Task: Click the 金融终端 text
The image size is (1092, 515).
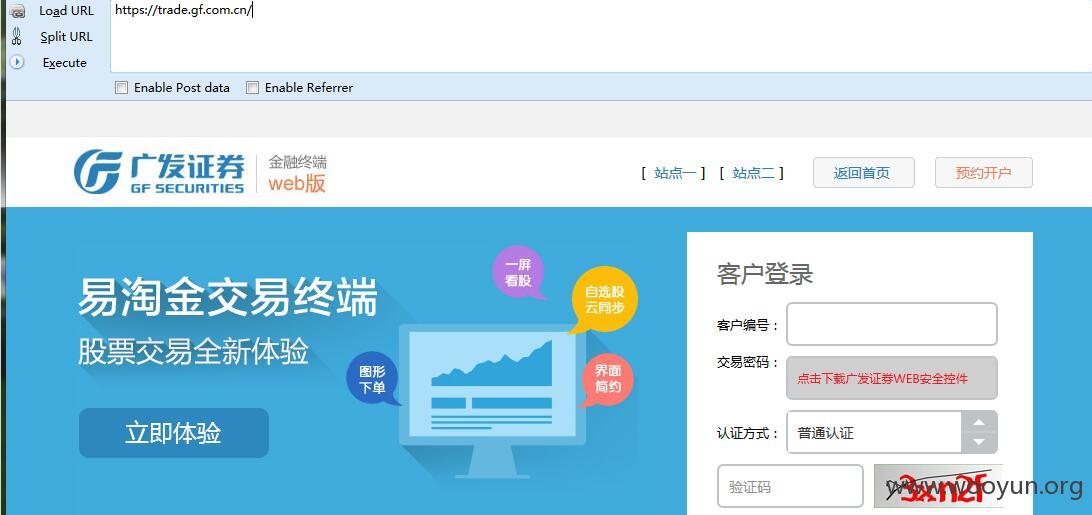Action: click(x=297, y=162)
